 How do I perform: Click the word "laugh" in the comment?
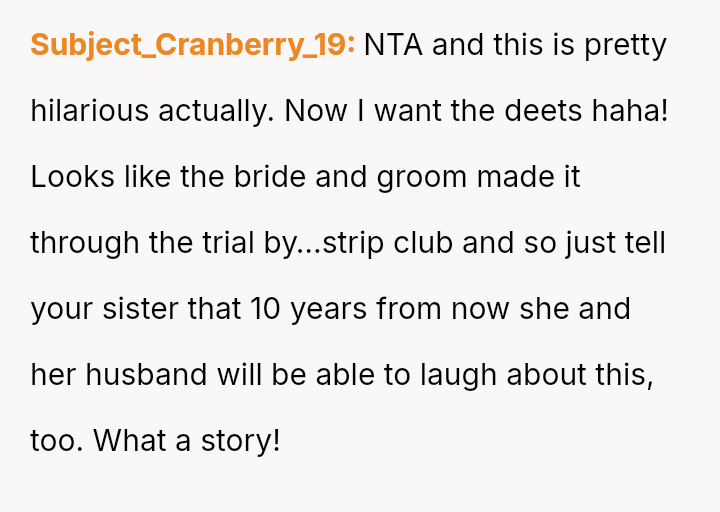pyautogui.click(x=458, y=377)
